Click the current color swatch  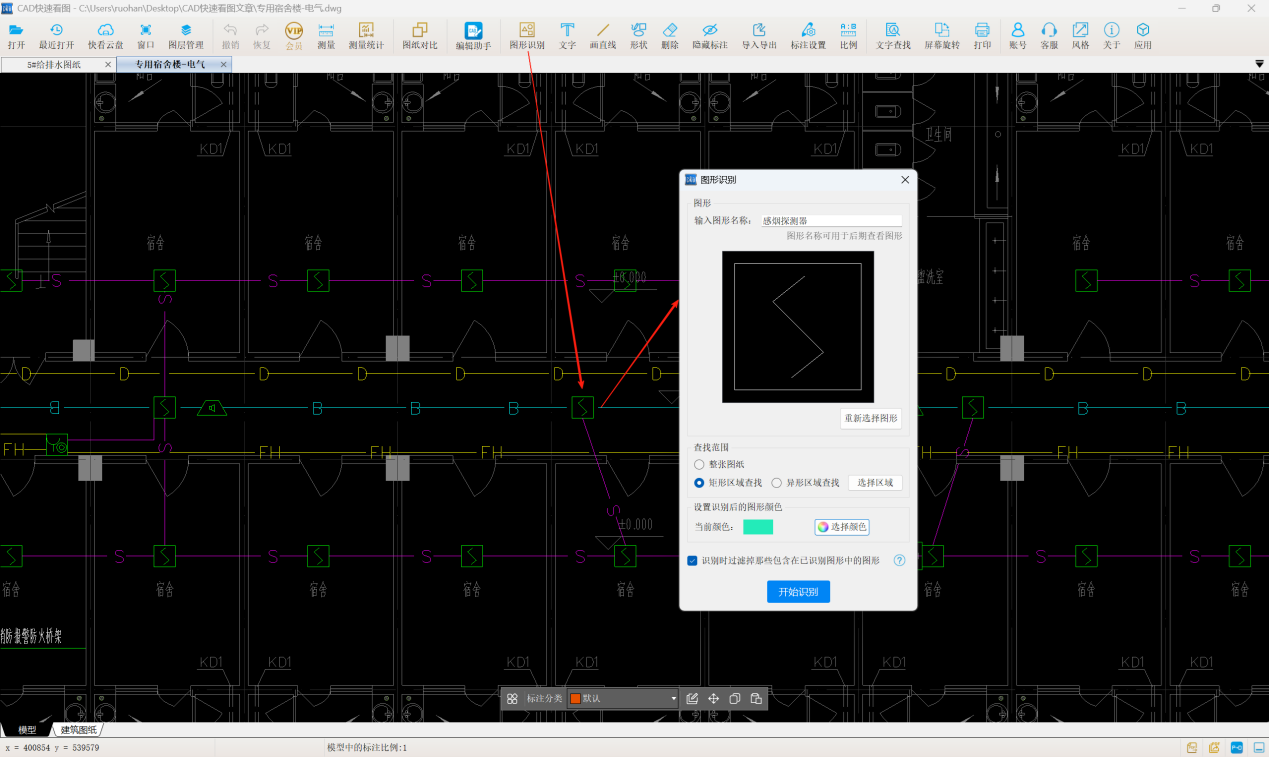[x=758, y=527]
